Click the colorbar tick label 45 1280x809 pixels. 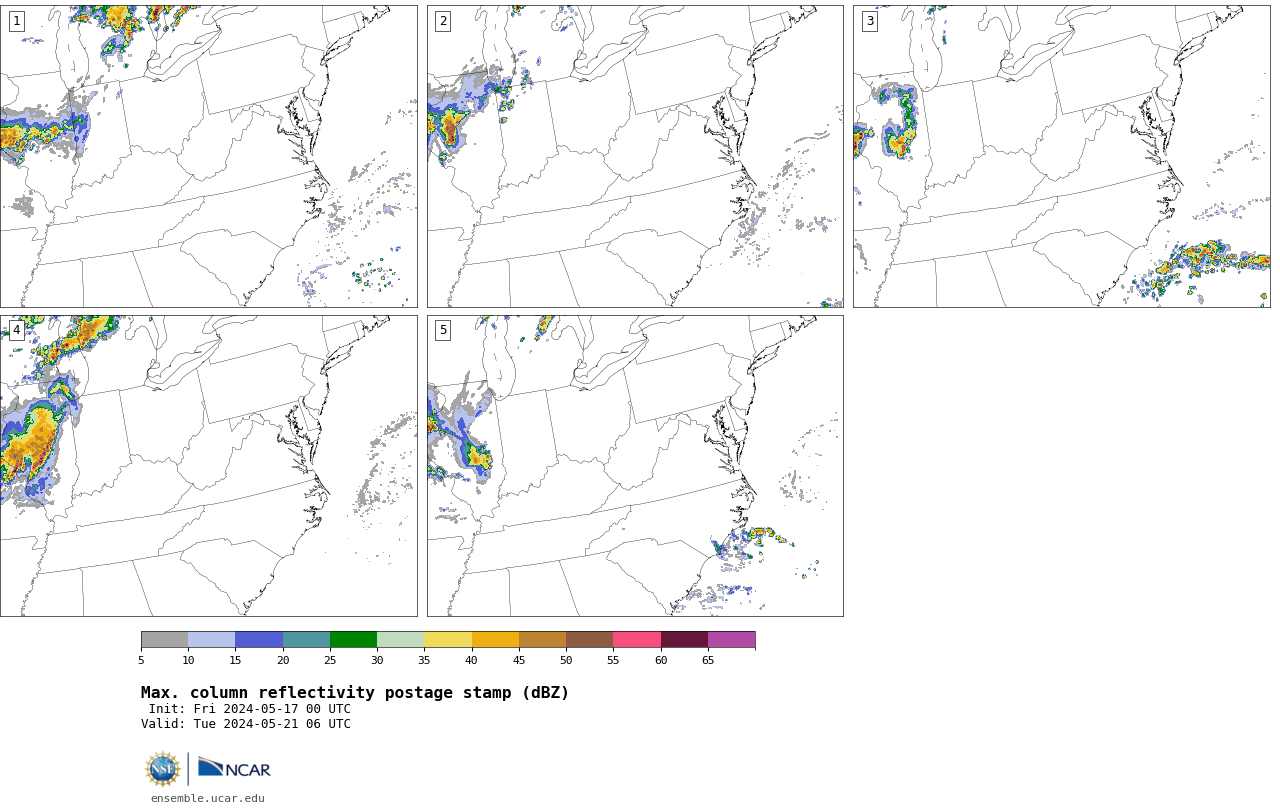pyautogui.click(x=519, y=660)
